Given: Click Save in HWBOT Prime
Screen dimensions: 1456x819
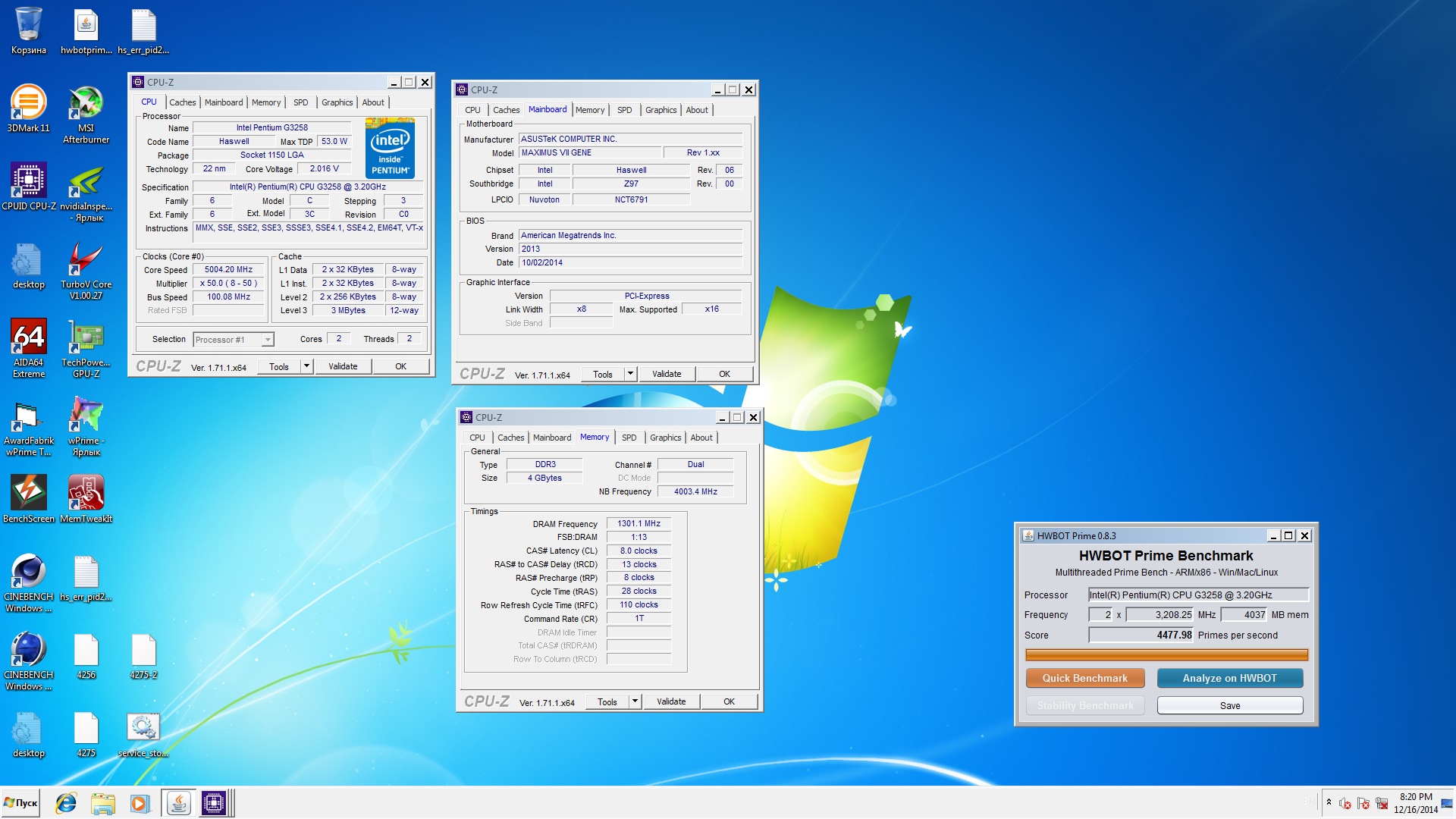Looking at the screenshot, I should click(1230, 705).
